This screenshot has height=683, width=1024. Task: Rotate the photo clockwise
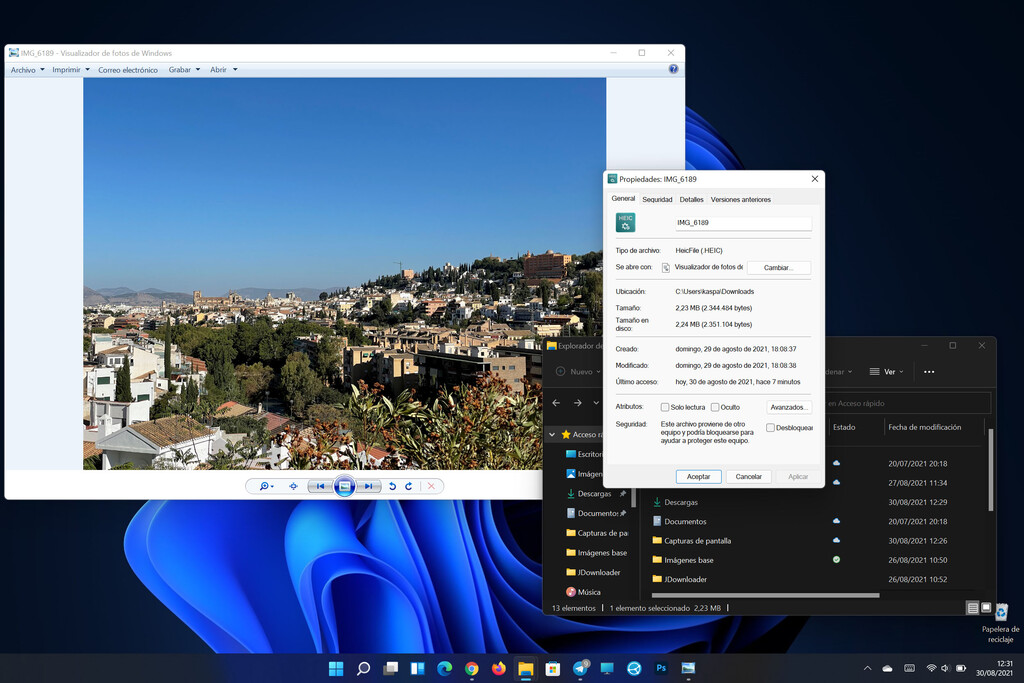pyautogui.click(x=409, y=486)
